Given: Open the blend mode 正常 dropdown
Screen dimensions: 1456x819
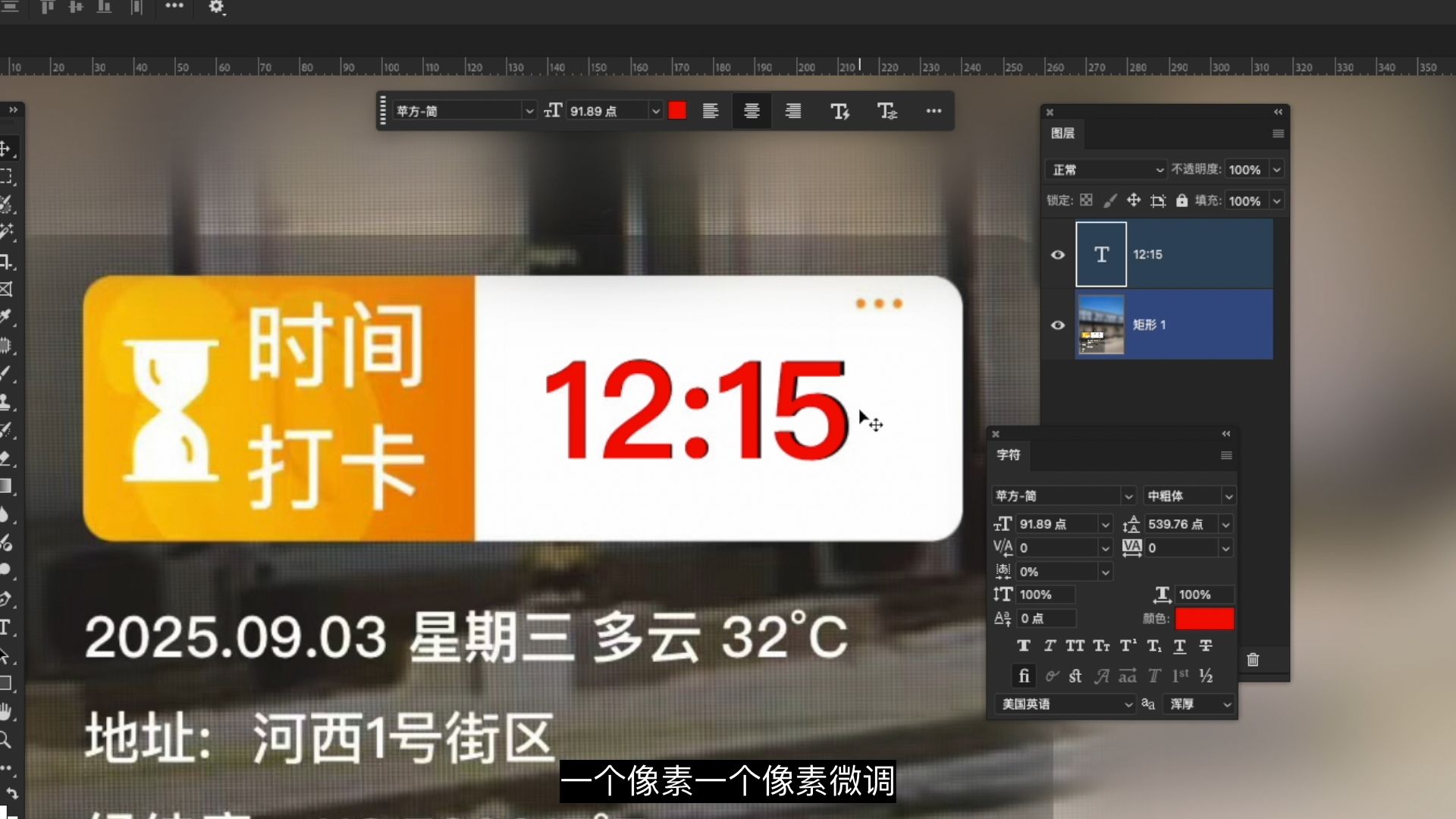Looking at the screenshot, I should click(x=1106, y=170).
